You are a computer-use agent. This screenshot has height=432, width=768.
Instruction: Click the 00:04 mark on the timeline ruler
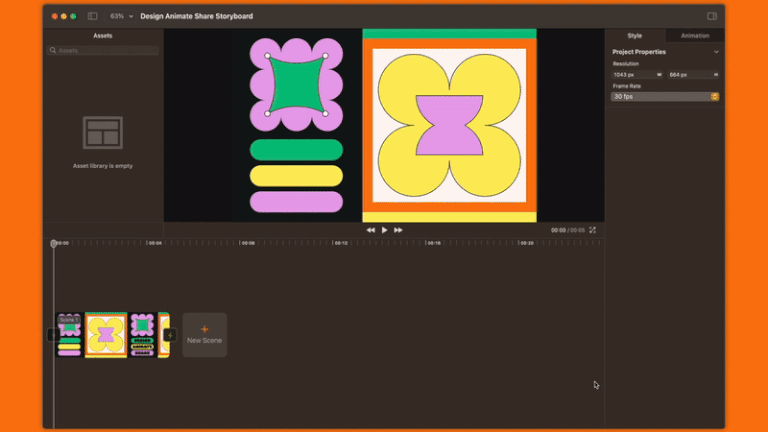(155, 243)
